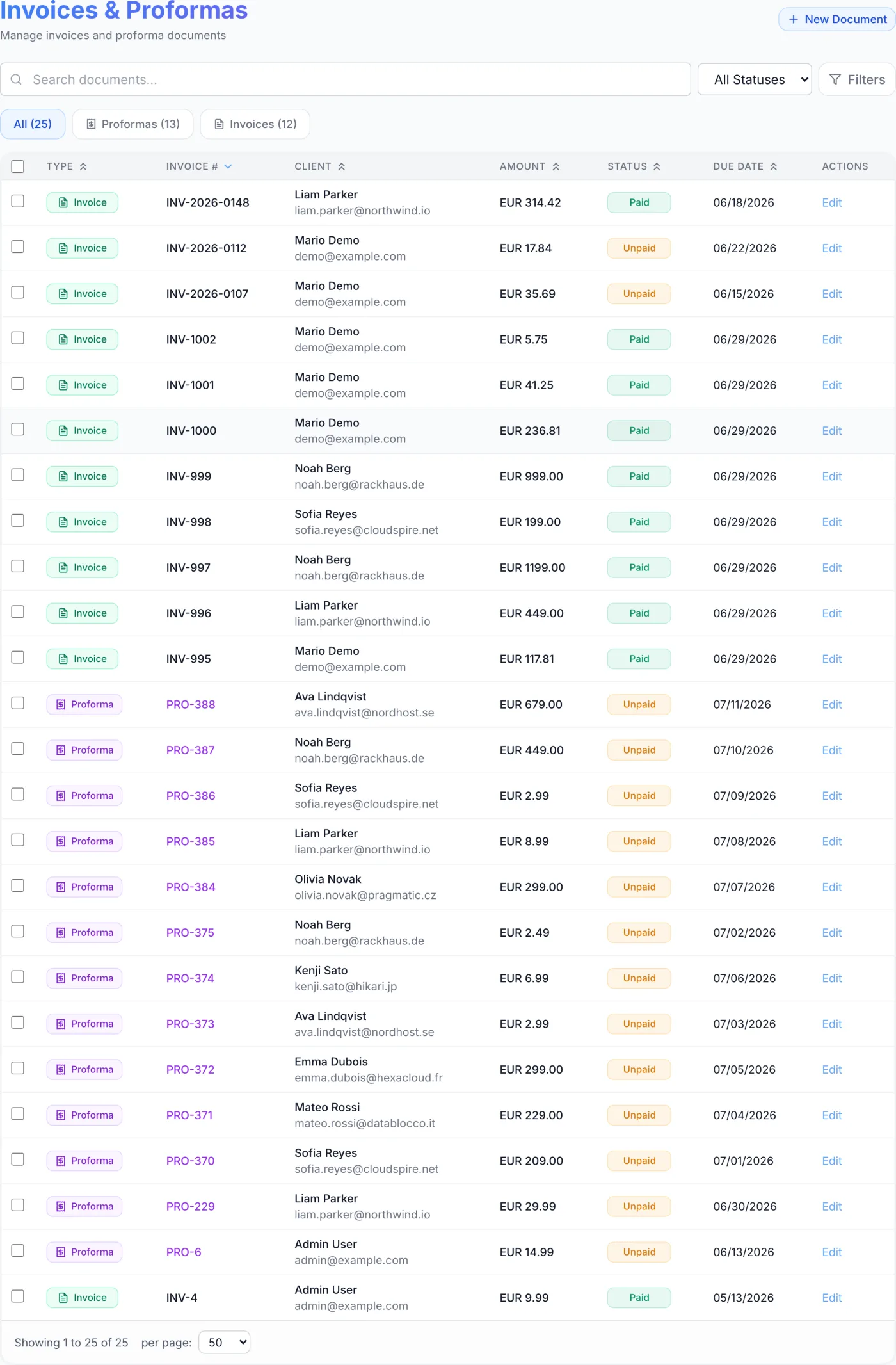Sort by the DUE DATE column
Image resolution: width=896 pixels, height=1365 pixels.
(746, 166)
